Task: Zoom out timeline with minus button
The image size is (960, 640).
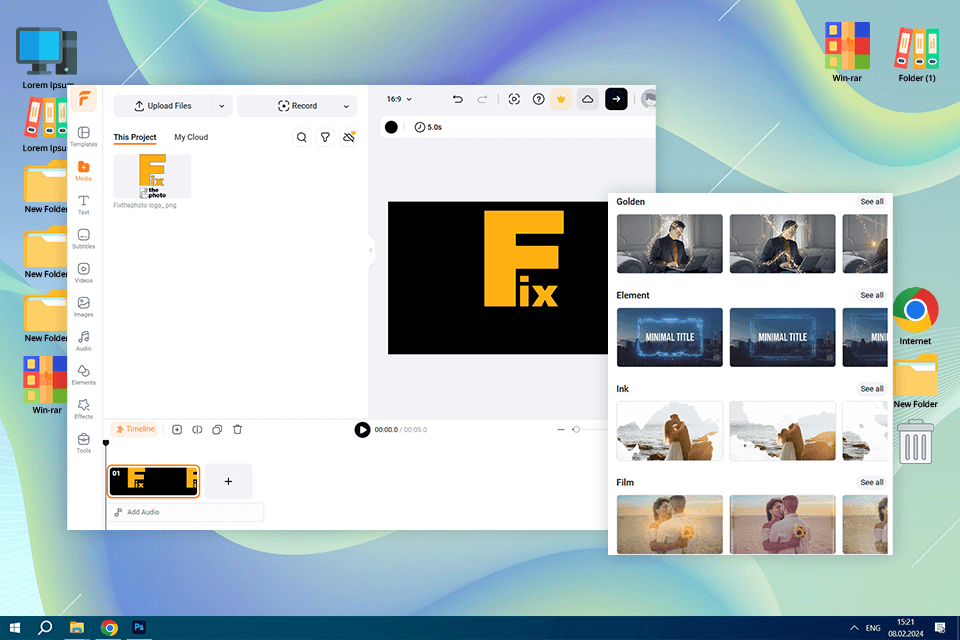Action: coord(561,430)
